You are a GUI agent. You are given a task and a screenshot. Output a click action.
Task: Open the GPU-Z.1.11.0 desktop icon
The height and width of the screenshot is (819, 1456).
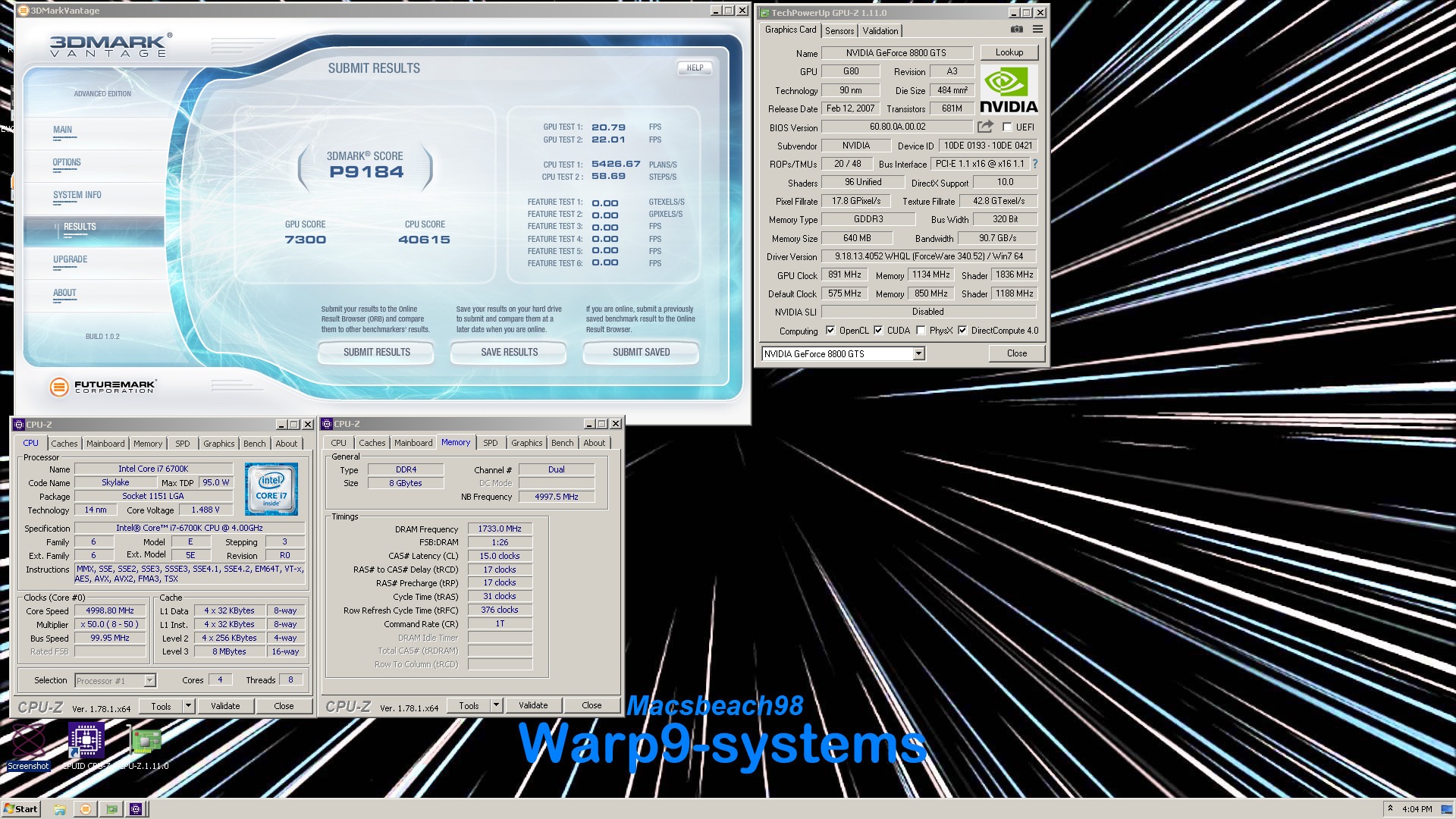tap(144, 747)
